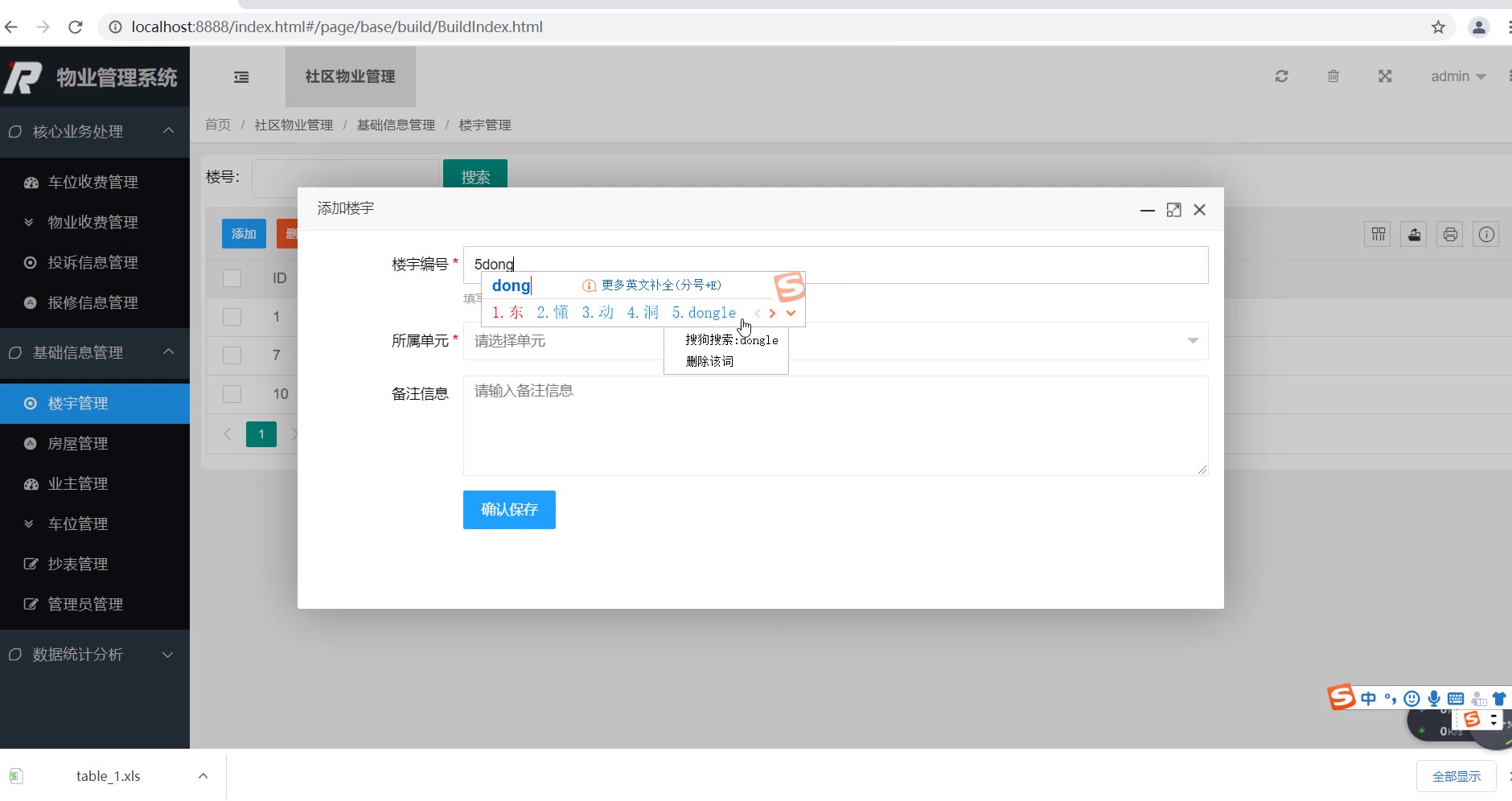Screen dimensions: 1512x801
Task: Check the select-all checkbox in table header
Action: click(232, 278)
